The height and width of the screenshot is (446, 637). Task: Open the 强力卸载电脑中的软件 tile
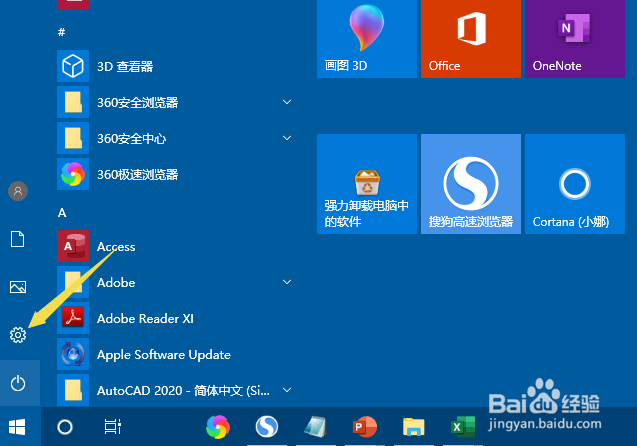367,184
